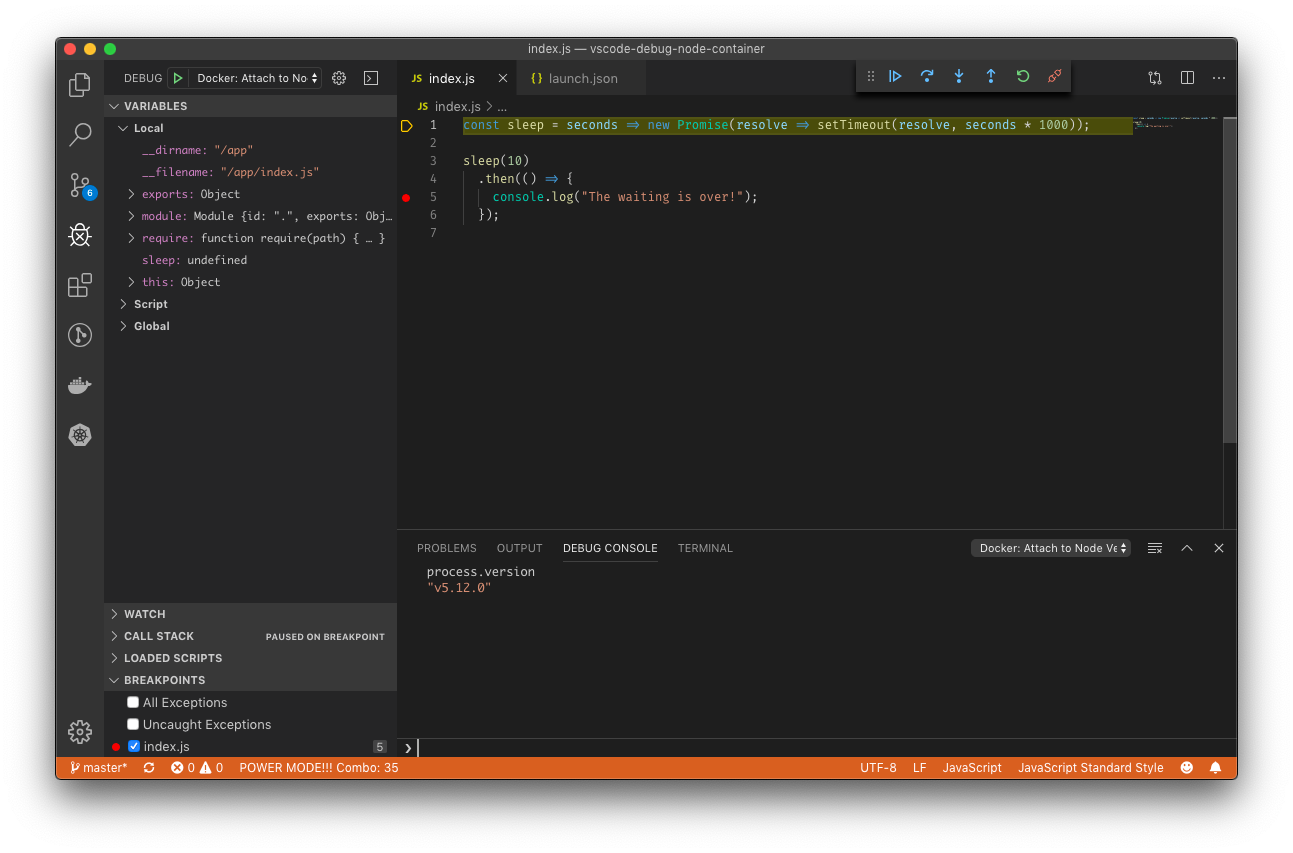
Task: Collapse the Local scope
Action: (250, 128)
